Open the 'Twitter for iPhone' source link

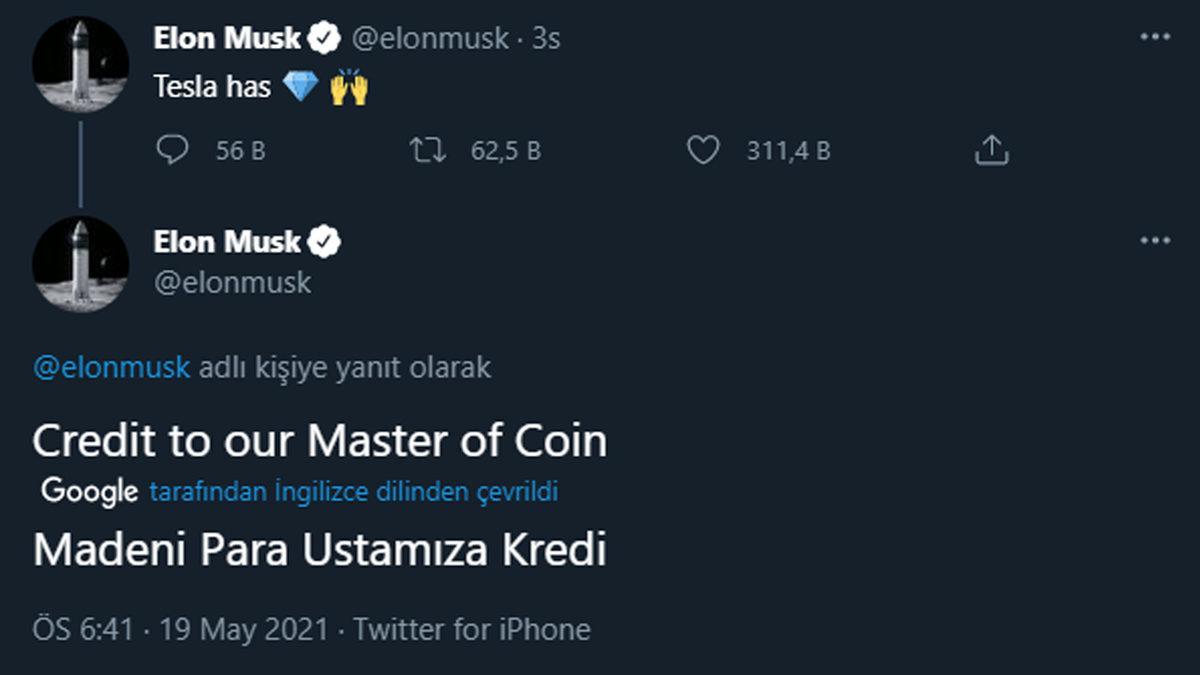tap(472, 629)
